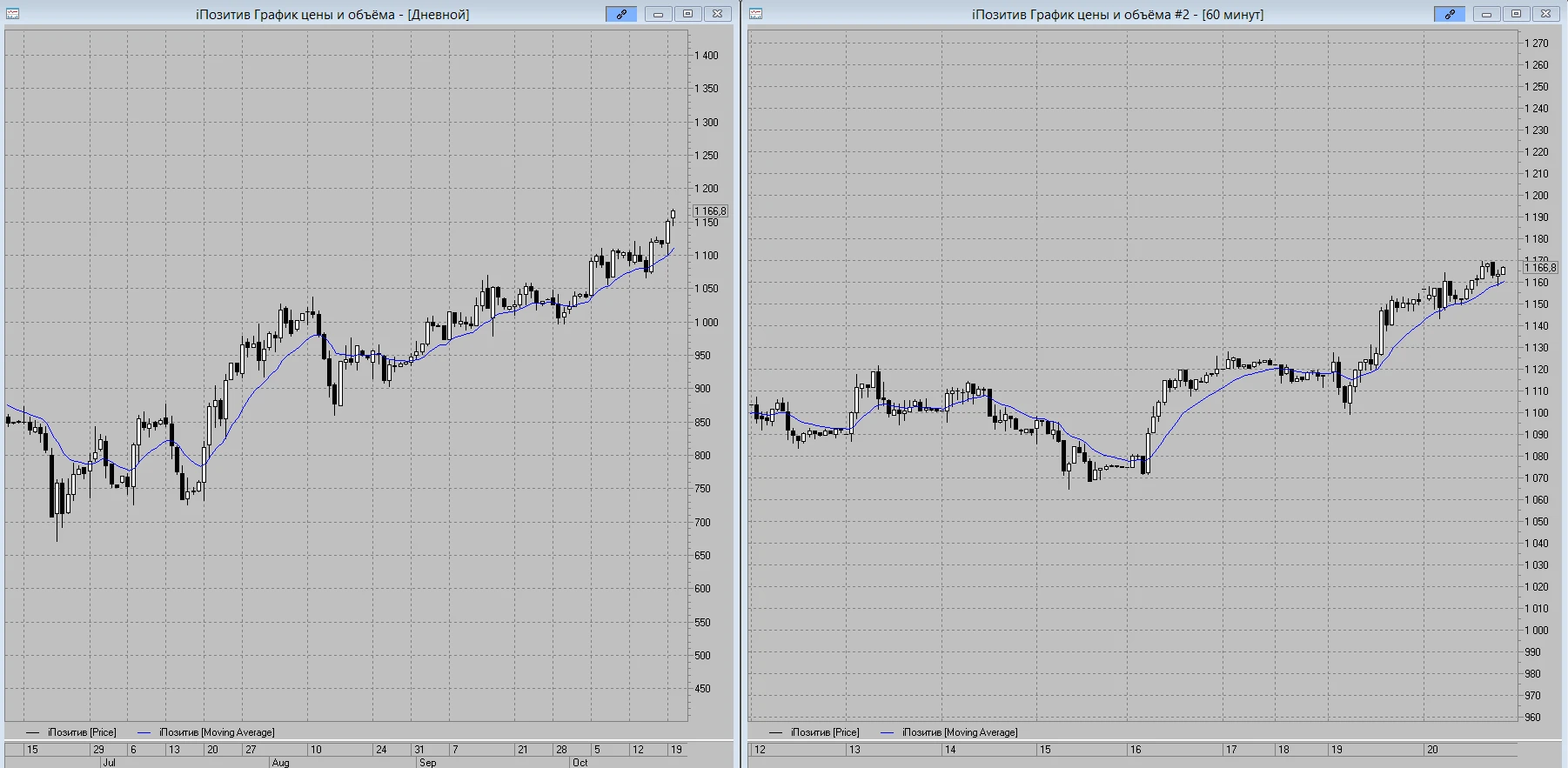Screen dimensions: 1568x768
Task: Toggle the link icon in the Дневной chart window
Action: pos(621,14)
